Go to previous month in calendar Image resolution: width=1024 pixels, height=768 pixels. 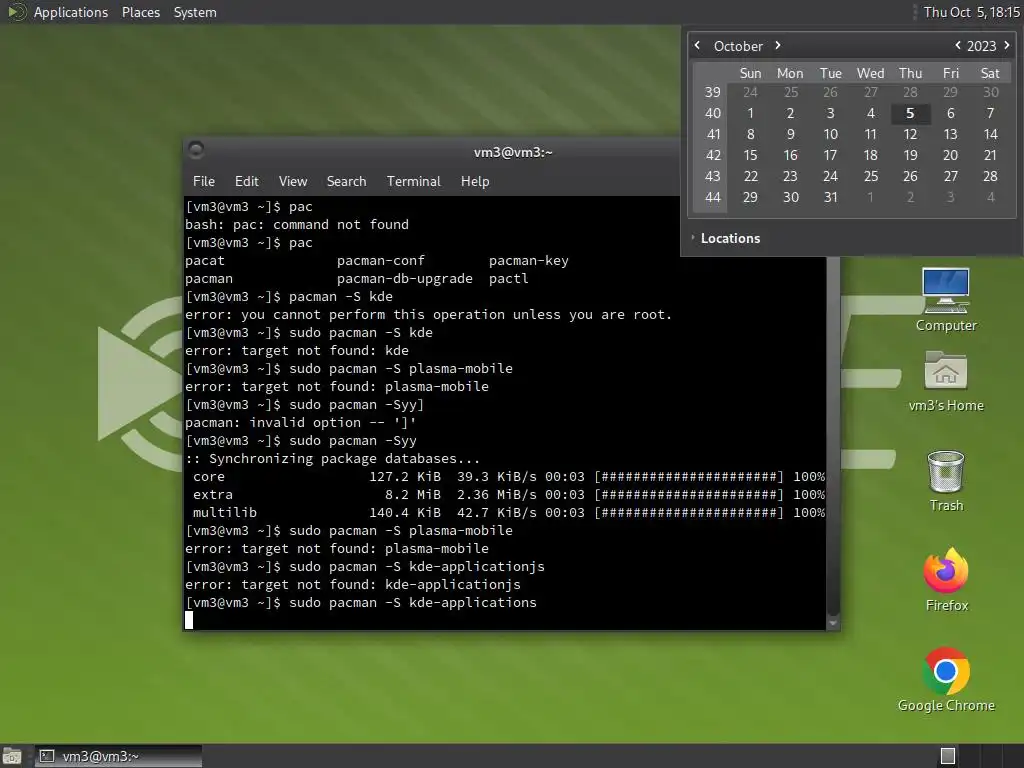point(697,45)
